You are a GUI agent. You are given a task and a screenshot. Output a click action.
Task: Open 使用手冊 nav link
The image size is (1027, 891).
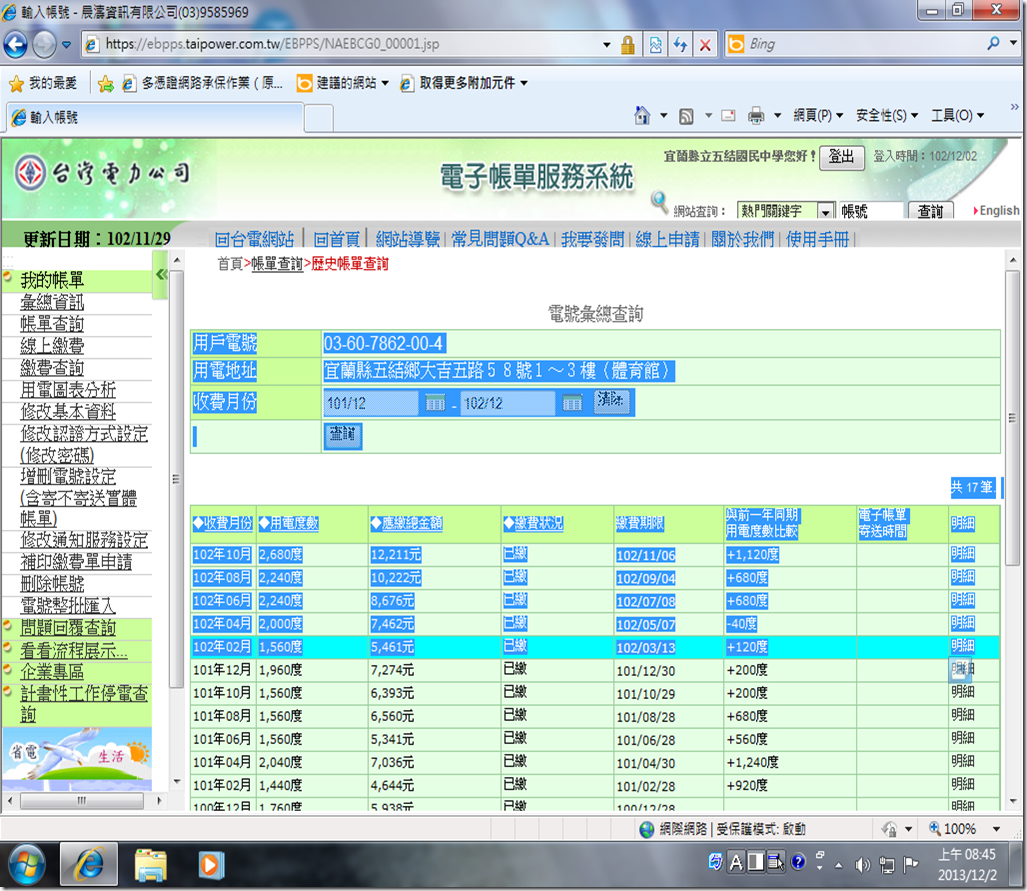tap(817, 239)
